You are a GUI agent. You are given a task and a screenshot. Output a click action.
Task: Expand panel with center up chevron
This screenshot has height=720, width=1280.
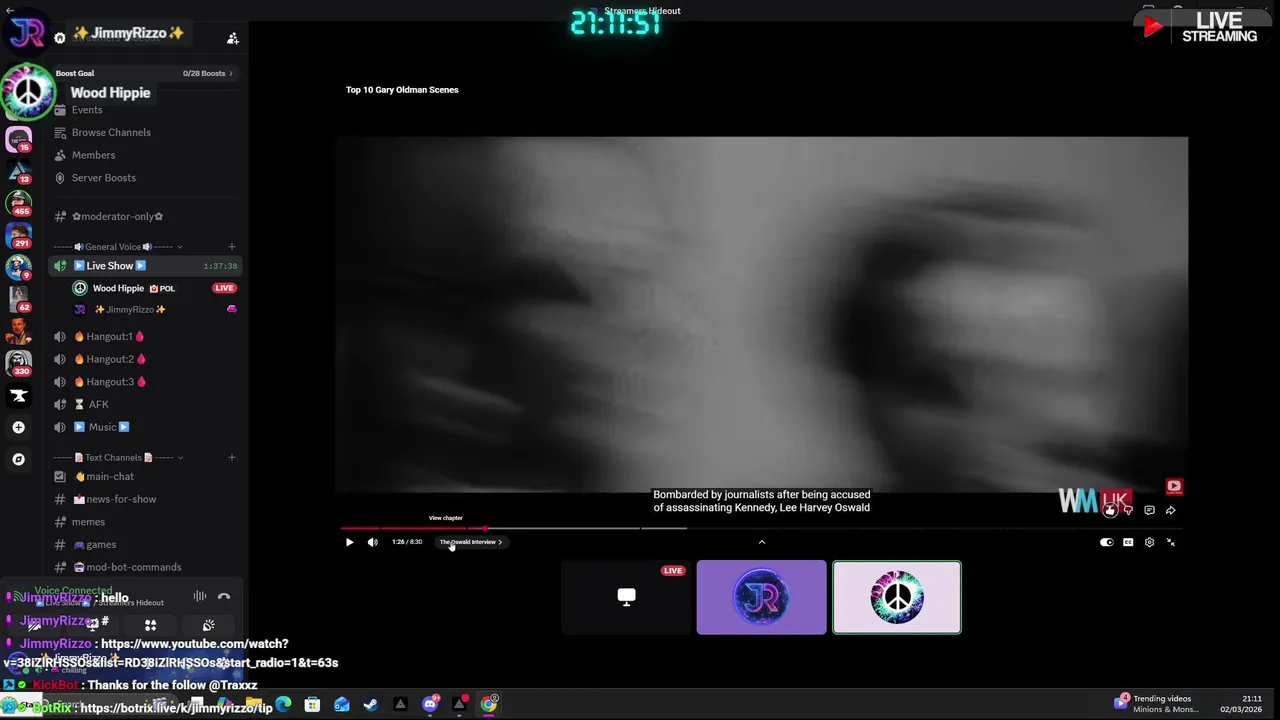click(x=761, y=542)
